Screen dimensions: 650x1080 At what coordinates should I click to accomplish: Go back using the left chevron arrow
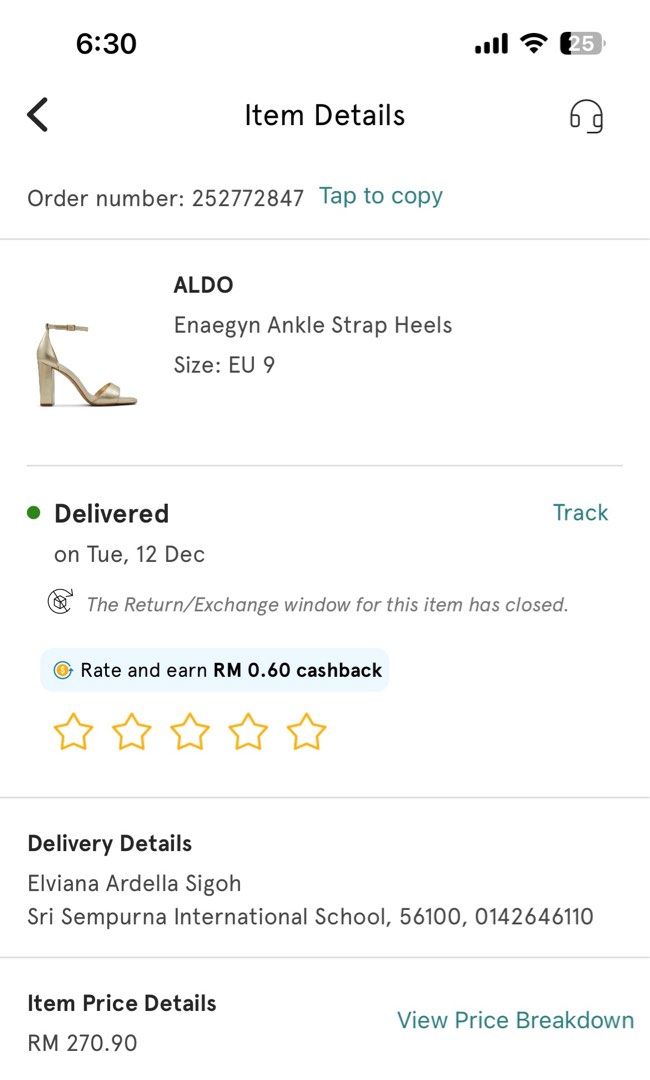(x=38, y=114)
